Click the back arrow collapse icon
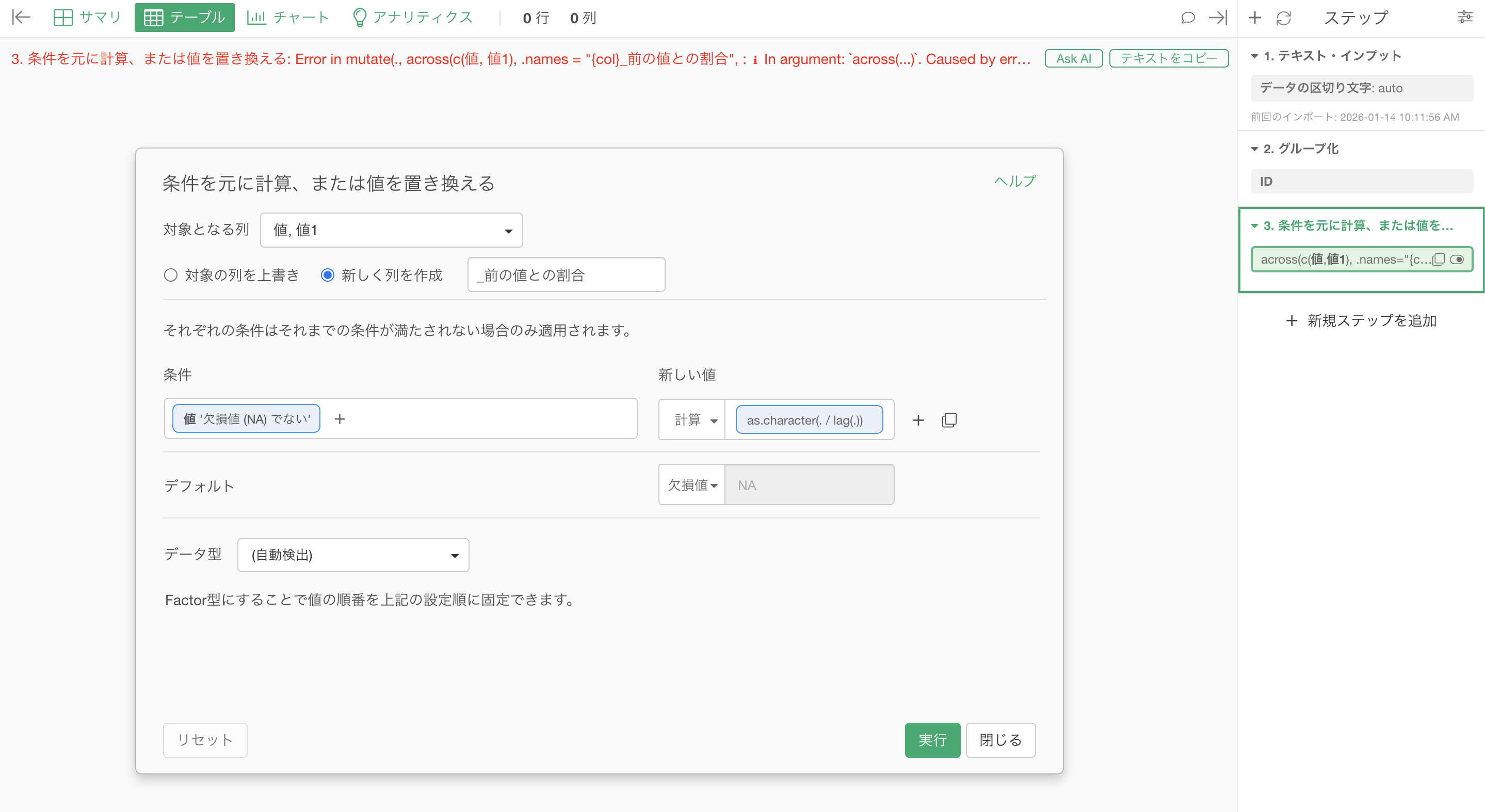The image size is (1485, 812). (x=21, y=18)
